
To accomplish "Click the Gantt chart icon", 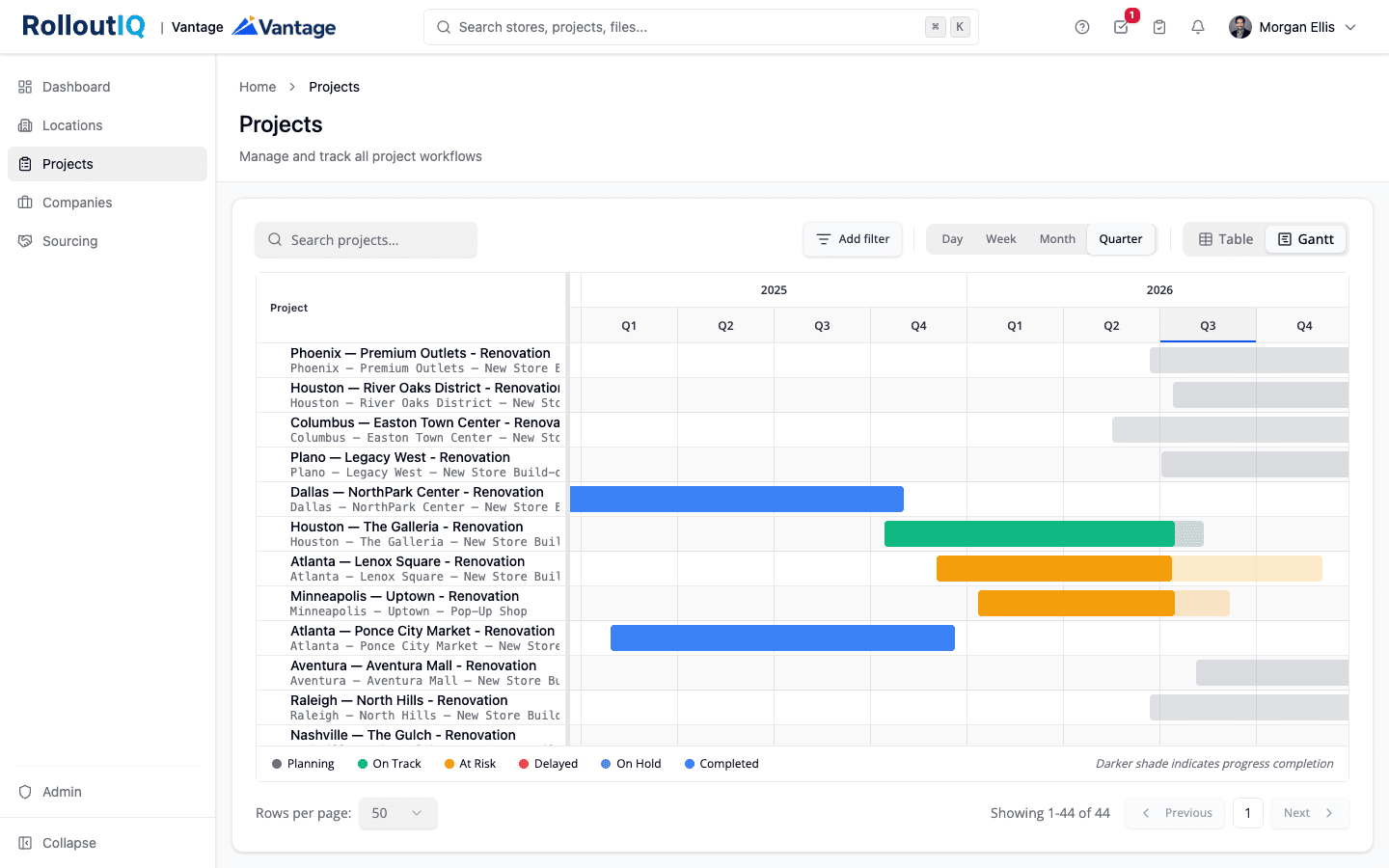I will [x=1285, y=239].
